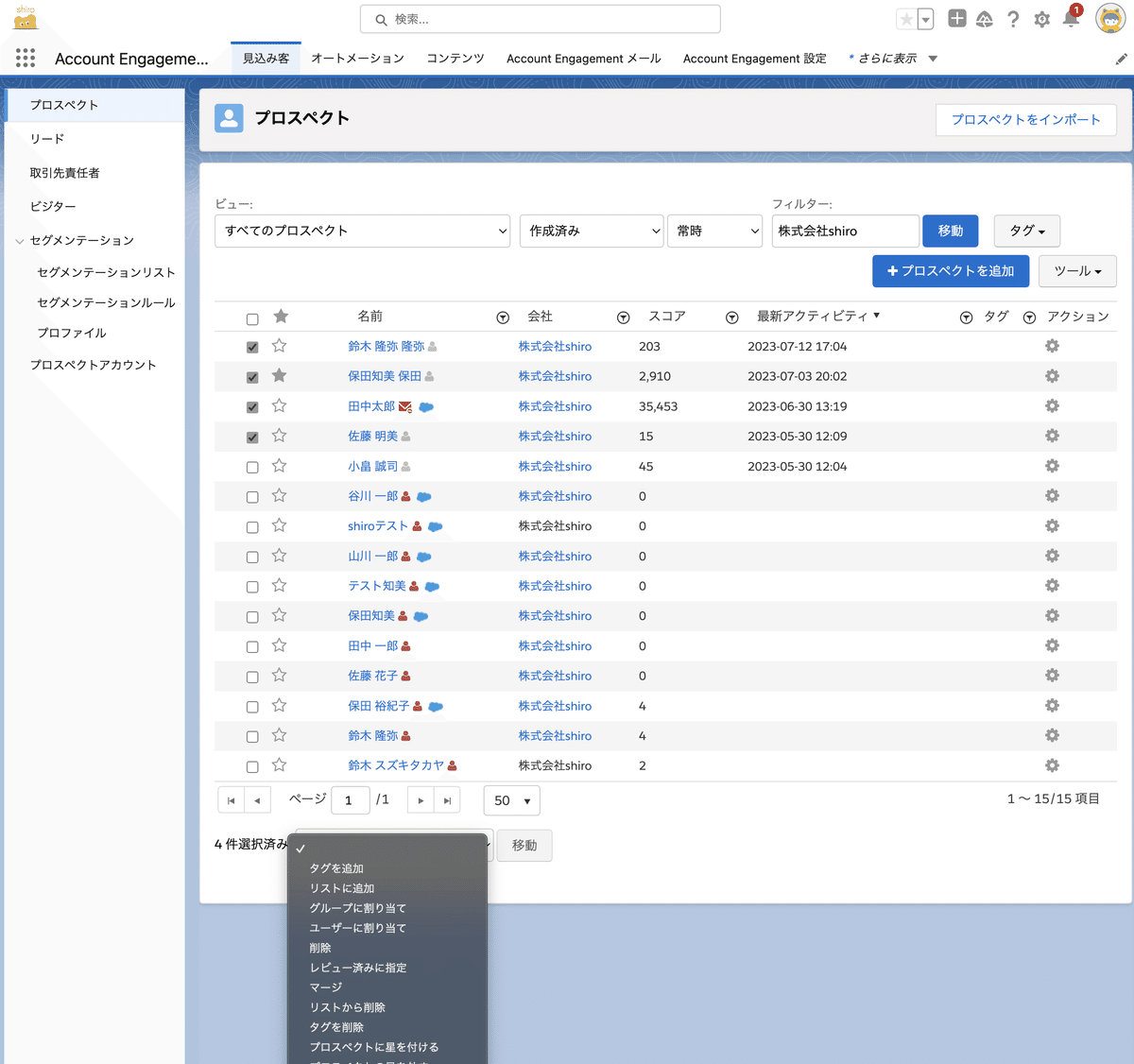
Task: Uncheck the 佐藤 明美 row checkbox
Action: point(252,438)
